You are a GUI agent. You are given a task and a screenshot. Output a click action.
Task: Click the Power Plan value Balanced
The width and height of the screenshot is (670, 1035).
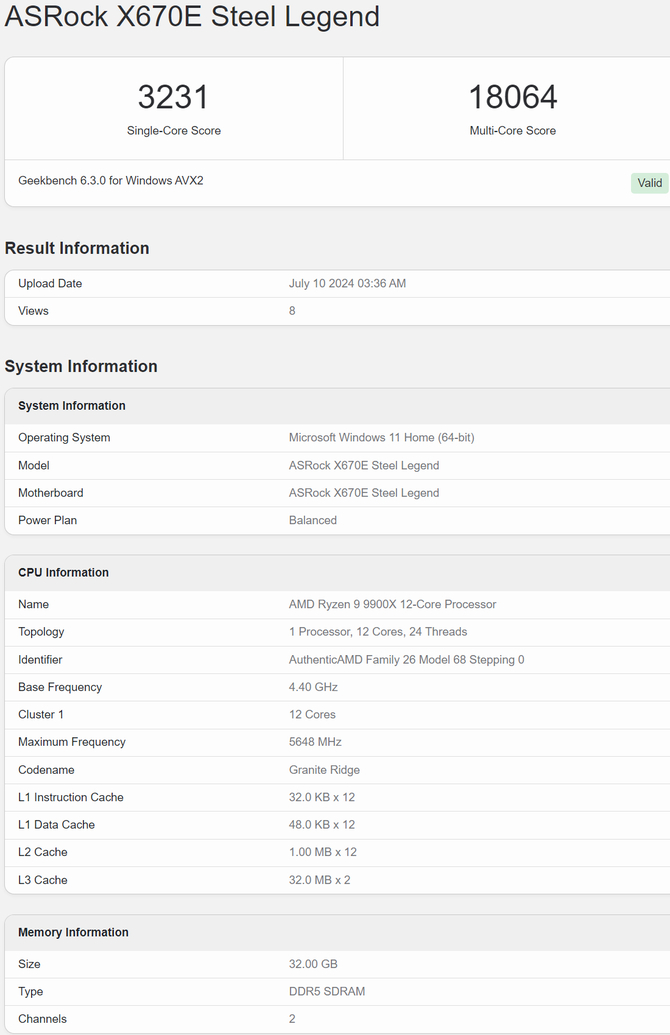[x=313, y=520]
